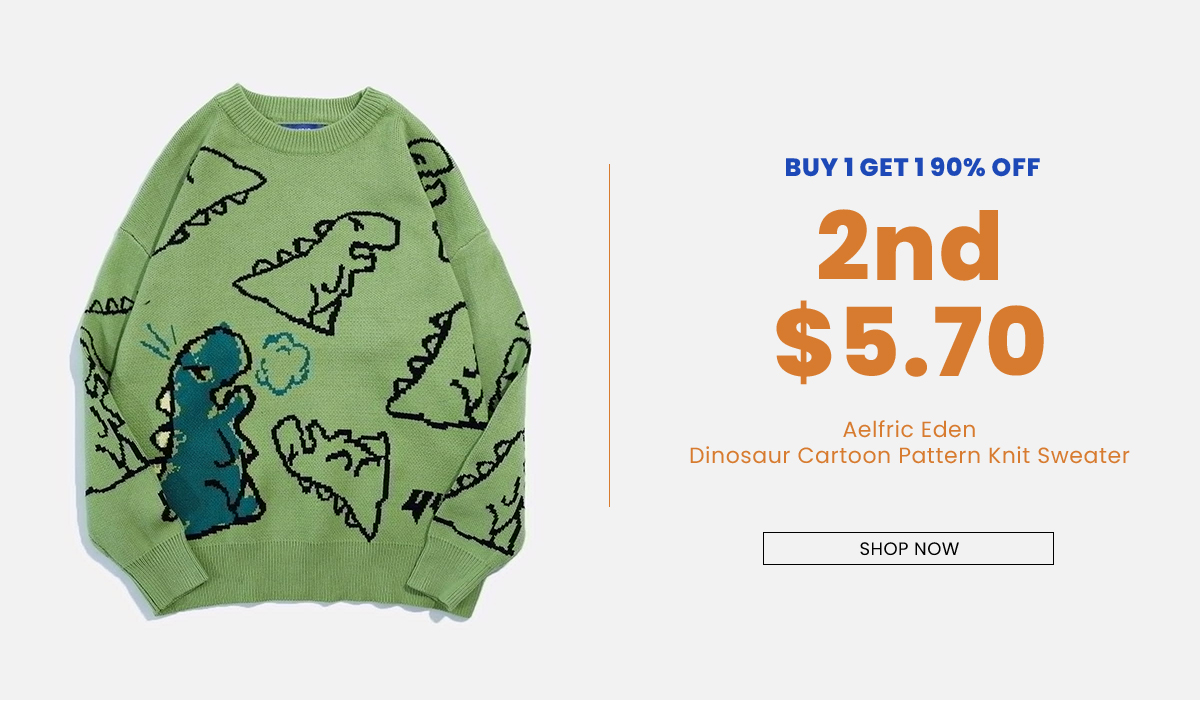The image size is (1200, 708).
Task: Click outlined dinosaur on sweater's upper left chest
Action: 210,197
